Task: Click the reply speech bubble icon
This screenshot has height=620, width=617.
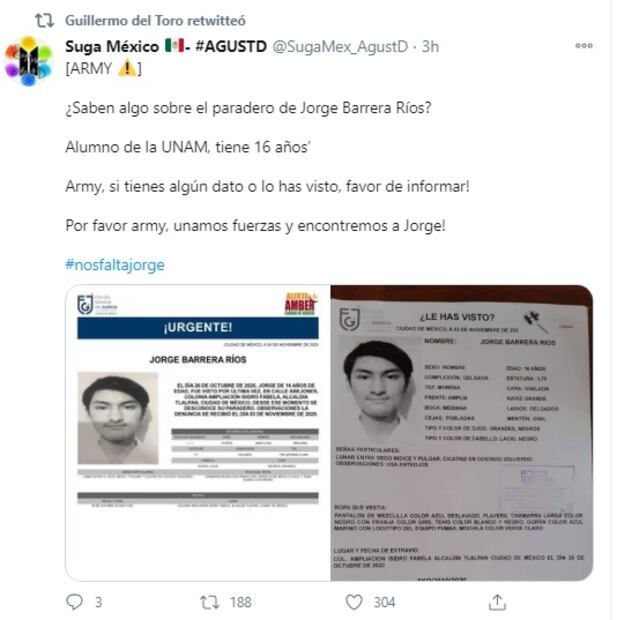Action: tap(74, 602)
